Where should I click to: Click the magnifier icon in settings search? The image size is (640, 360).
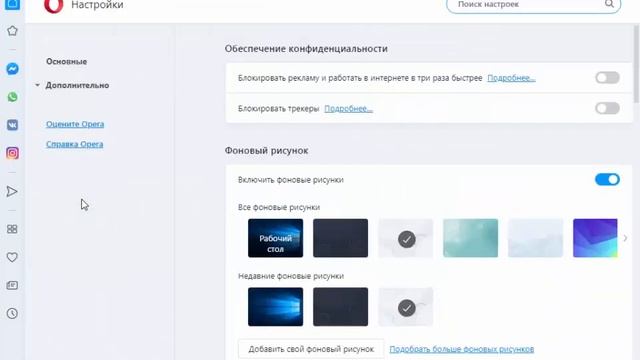click(x=609, y=4)
